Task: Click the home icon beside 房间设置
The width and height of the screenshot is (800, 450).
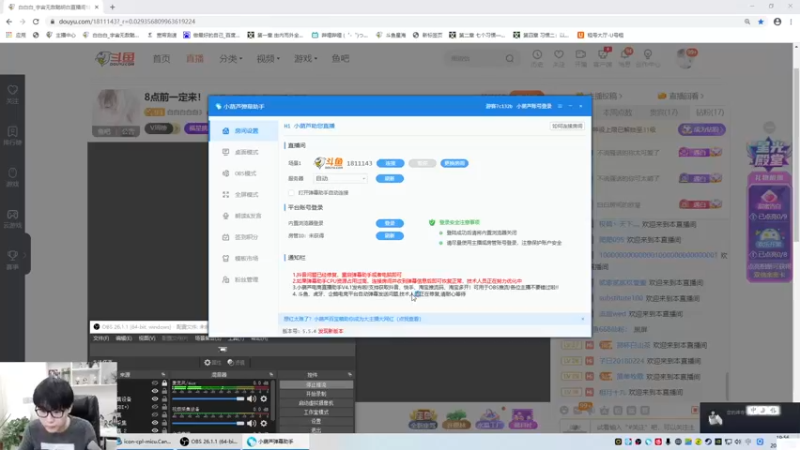Action: [x=226, y=131]
